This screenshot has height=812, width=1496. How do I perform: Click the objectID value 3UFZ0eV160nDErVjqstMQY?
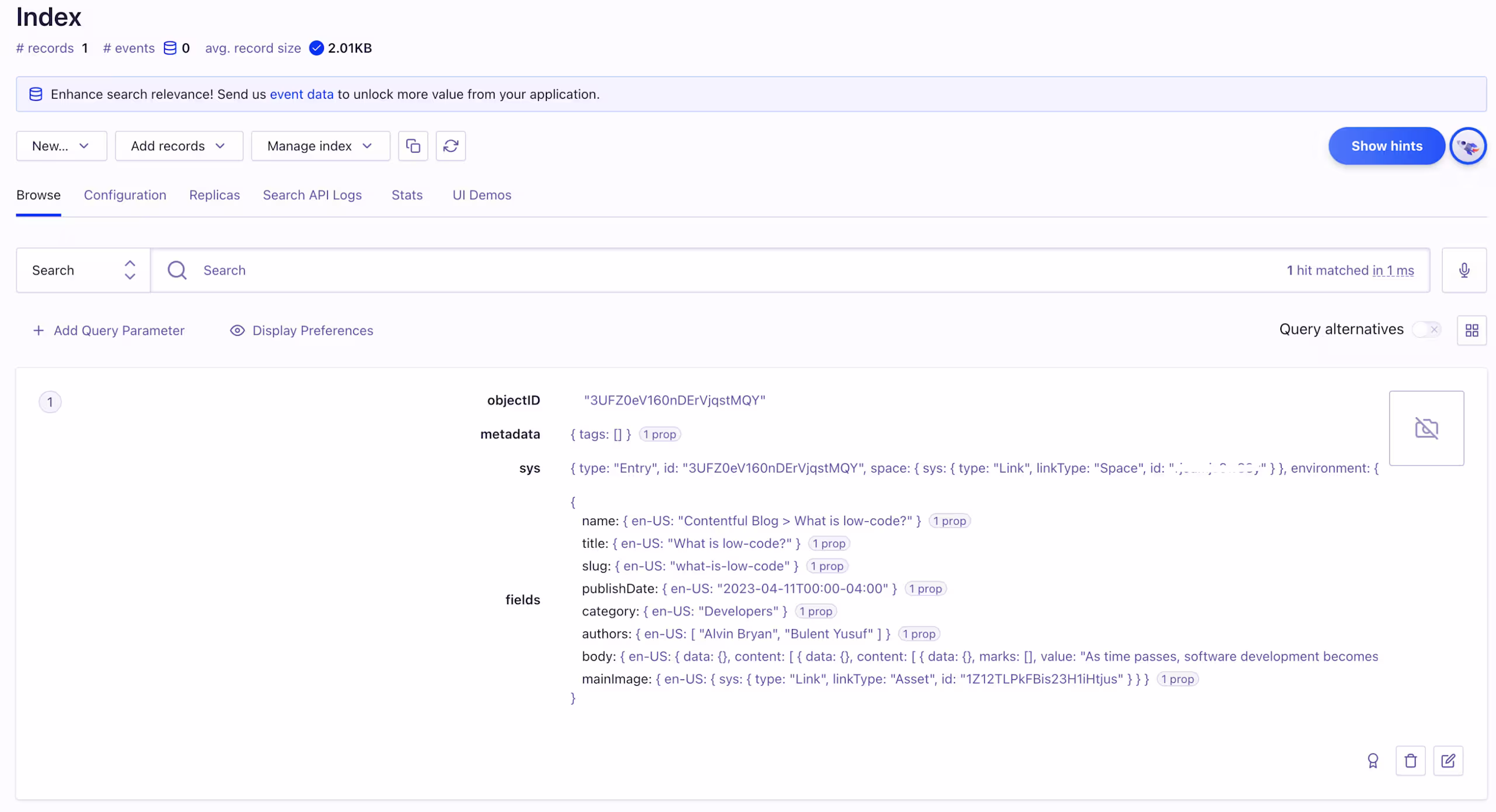(674, 400)
